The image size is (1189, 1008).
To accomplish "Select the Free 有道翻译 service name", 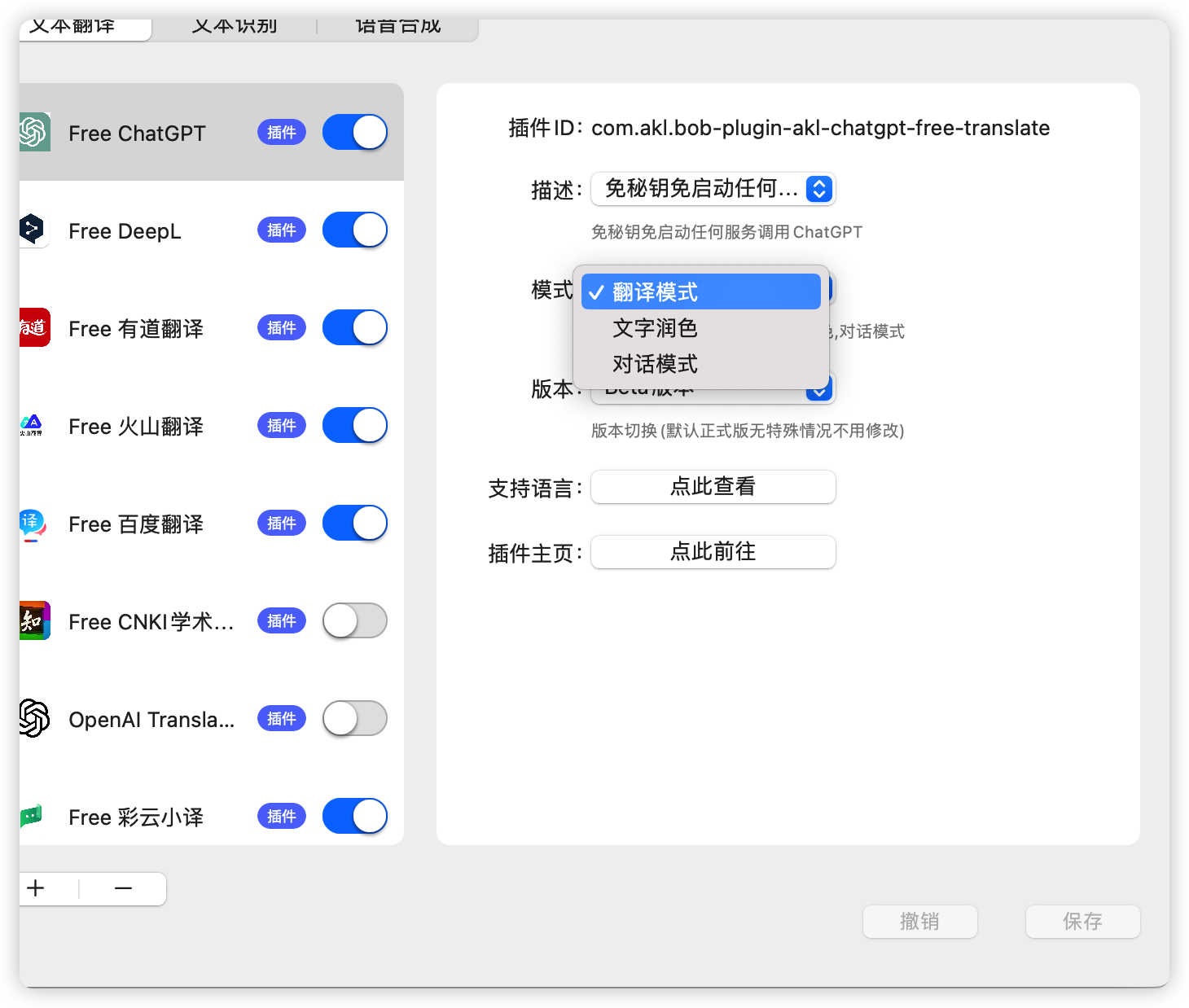I will click(x=136, y=329).
